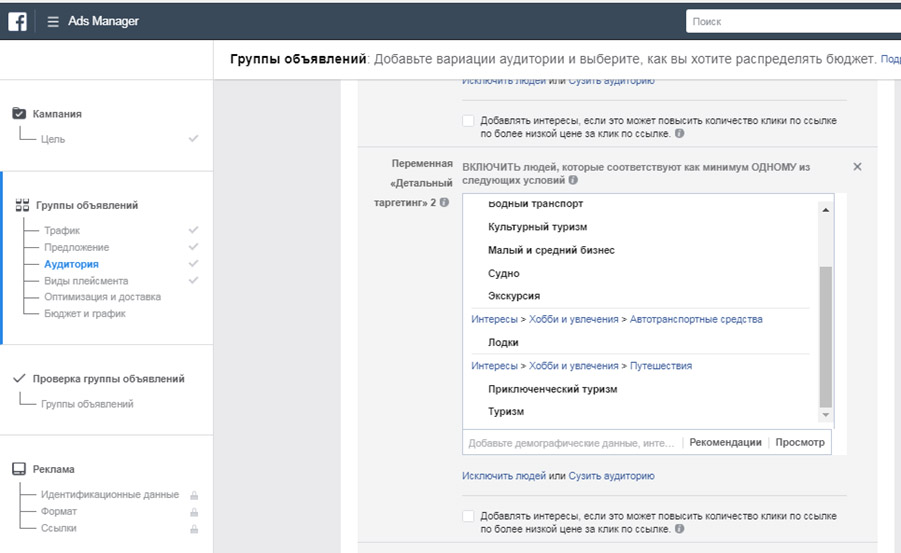
Task: Click the lock icon beside Идентификационные данные
Action: tap(194, 495)
